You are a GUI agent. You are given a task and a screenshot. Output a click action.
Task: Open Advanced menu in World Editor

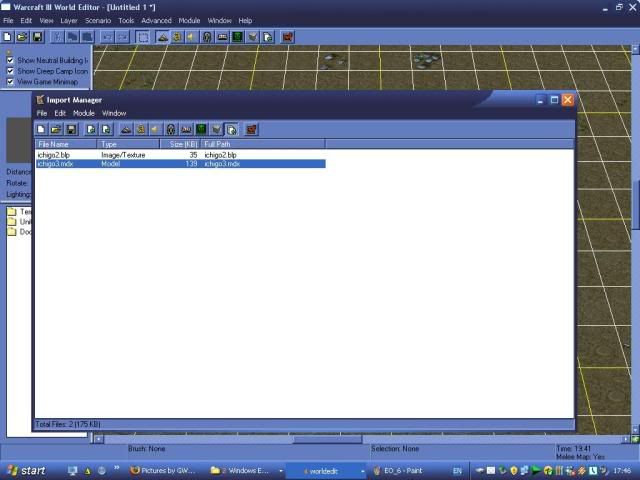coord(156,20)
